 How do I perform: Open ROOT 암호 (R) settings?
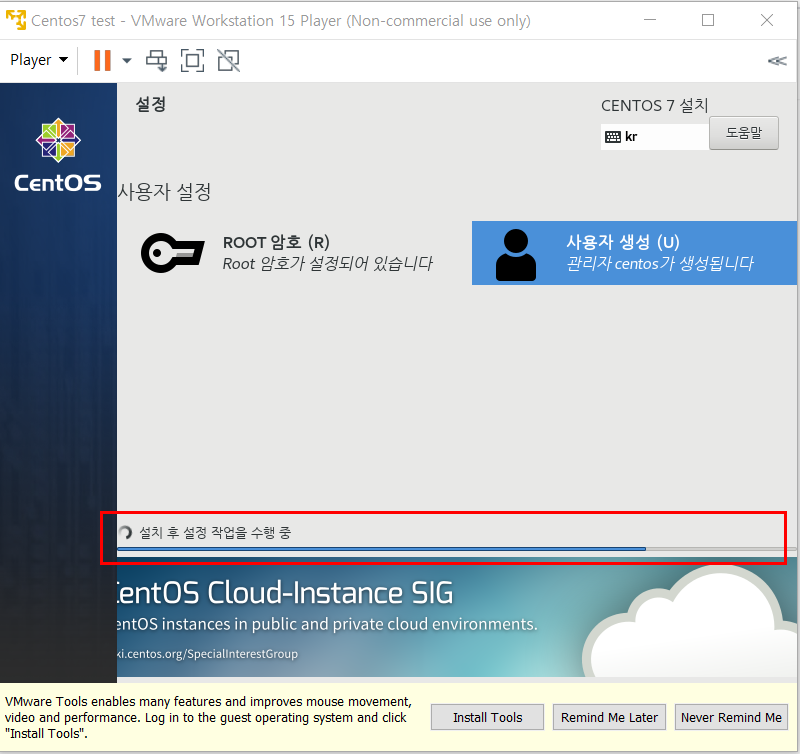(297, 253)
